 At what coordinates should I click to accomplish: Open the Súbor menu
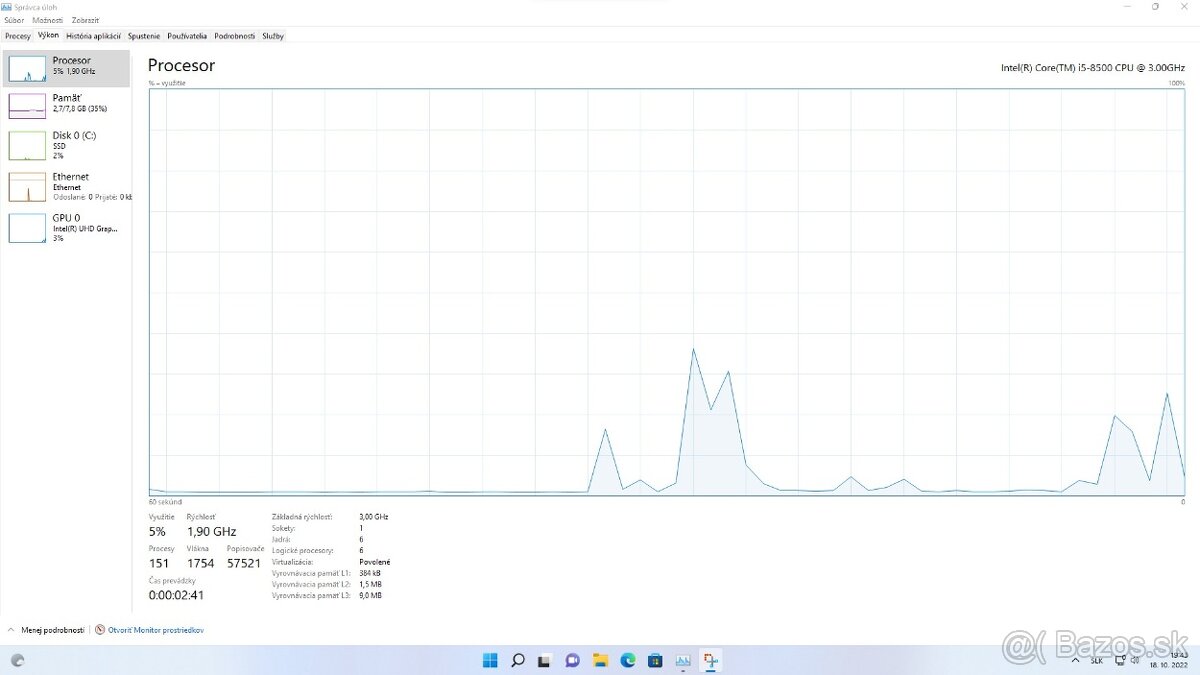[x=14, y=20]
